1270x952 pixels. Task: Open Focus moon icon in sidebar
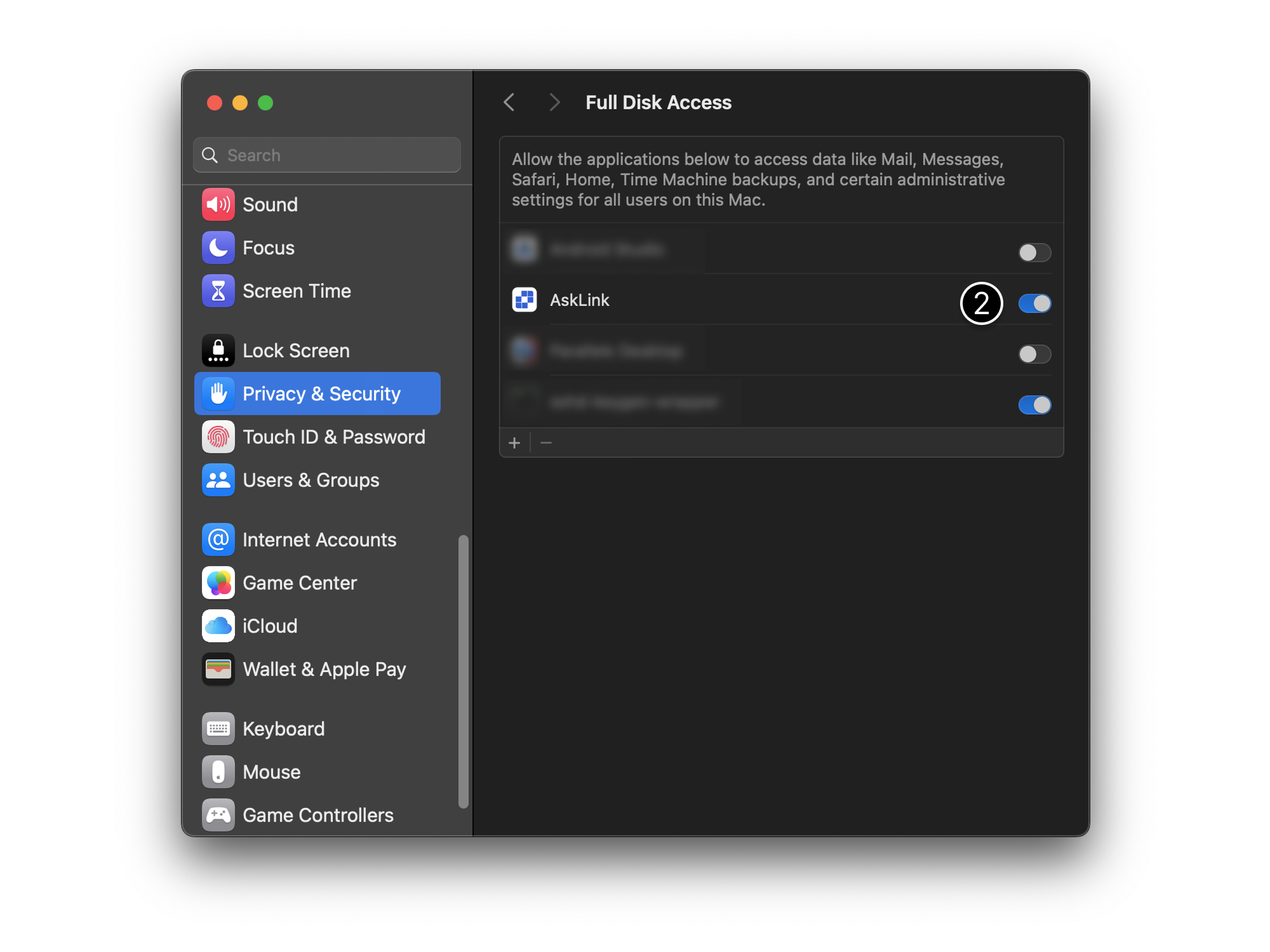[x=218, y=248]
